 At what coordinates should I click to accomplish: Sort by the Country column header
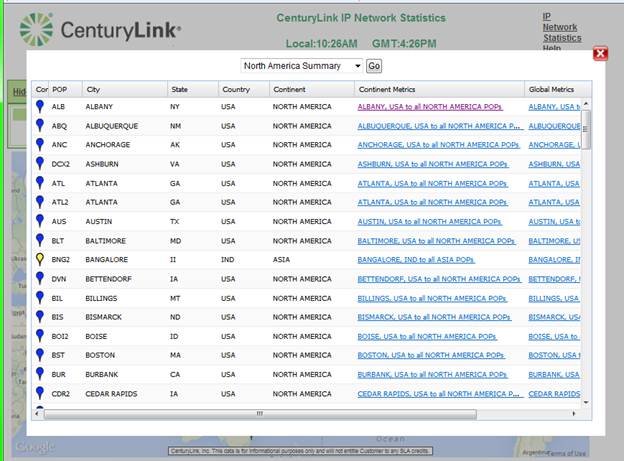coord(244,90)
